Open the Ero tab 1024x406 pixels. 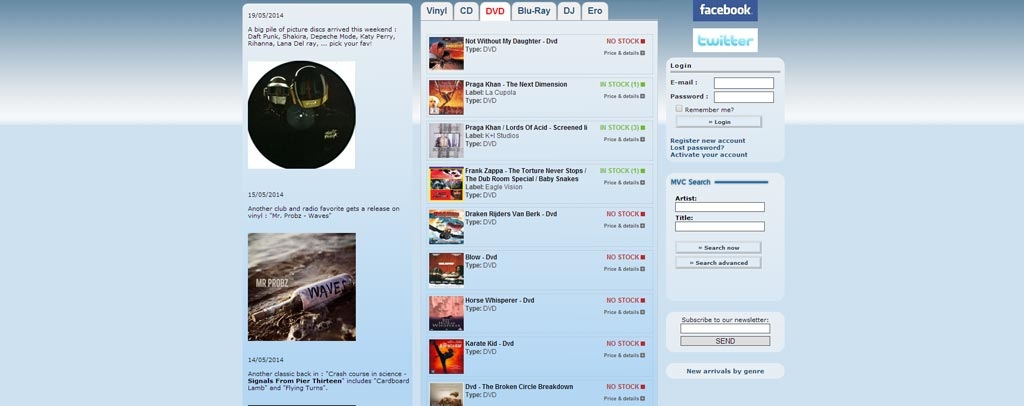coord(595,11)
